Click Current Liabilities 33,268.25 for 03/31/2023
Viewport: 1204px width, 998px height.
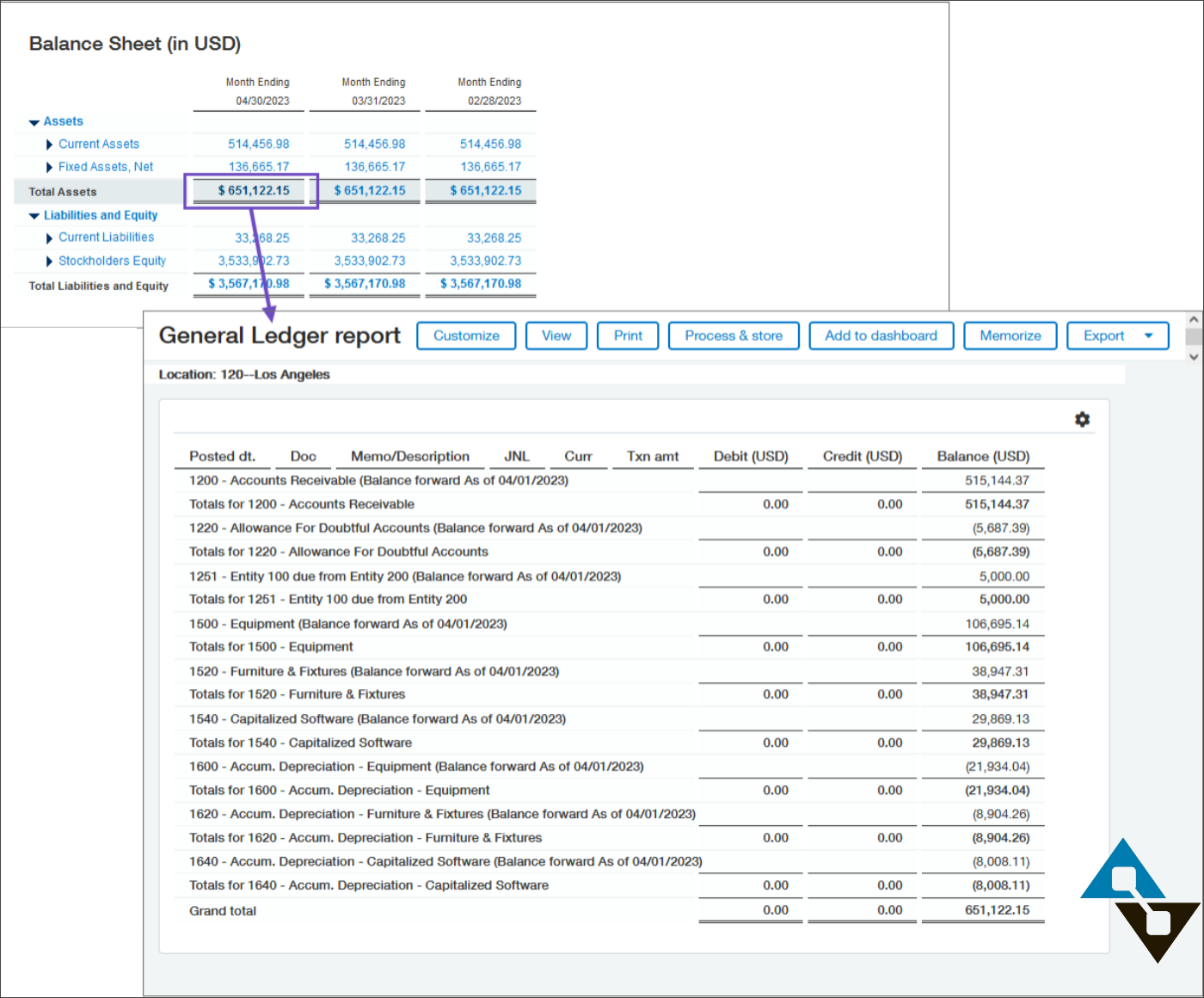coord(378,237)
